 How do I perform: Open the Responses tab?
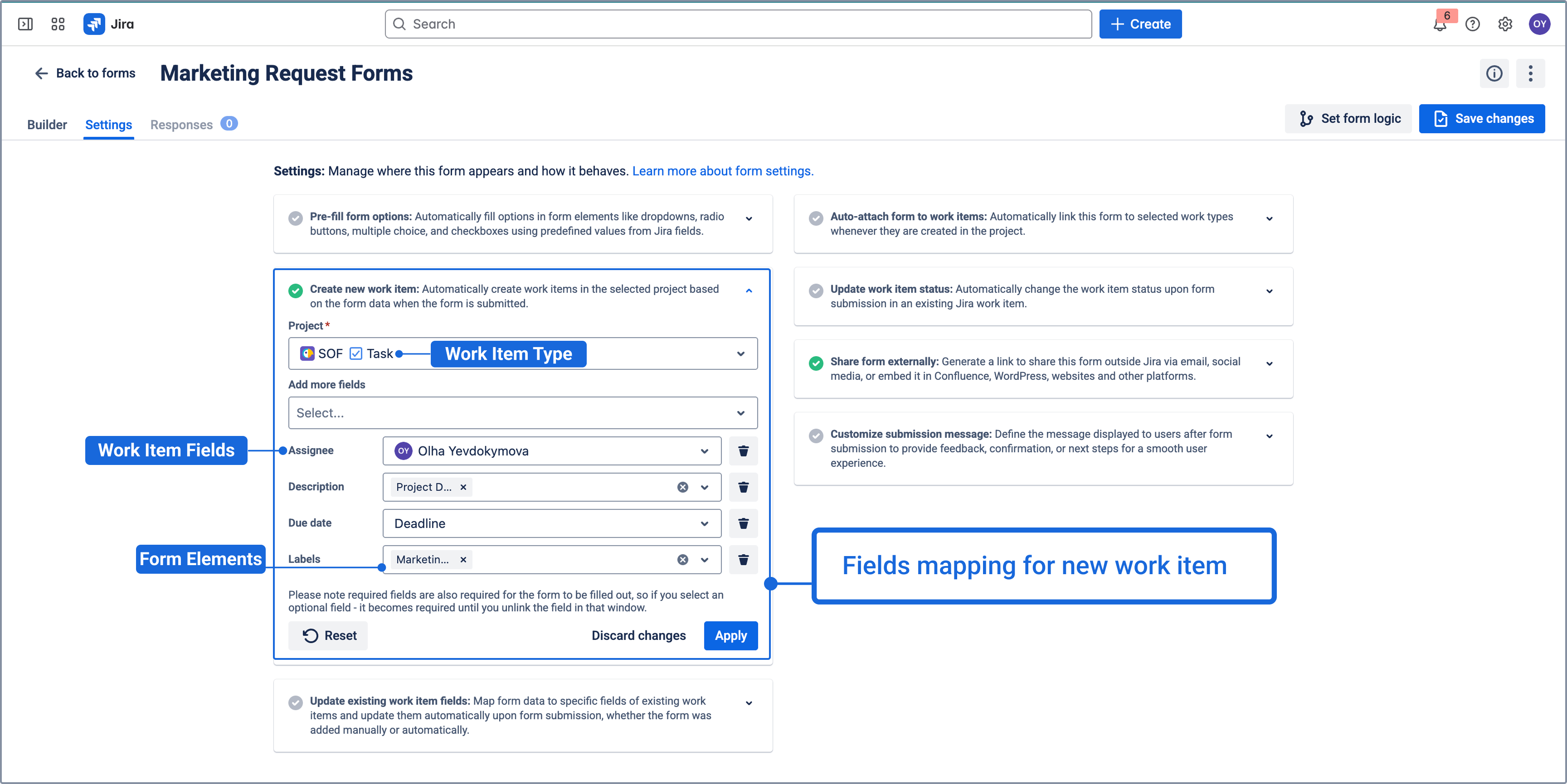pyautogui.click(x=181, y=125)
